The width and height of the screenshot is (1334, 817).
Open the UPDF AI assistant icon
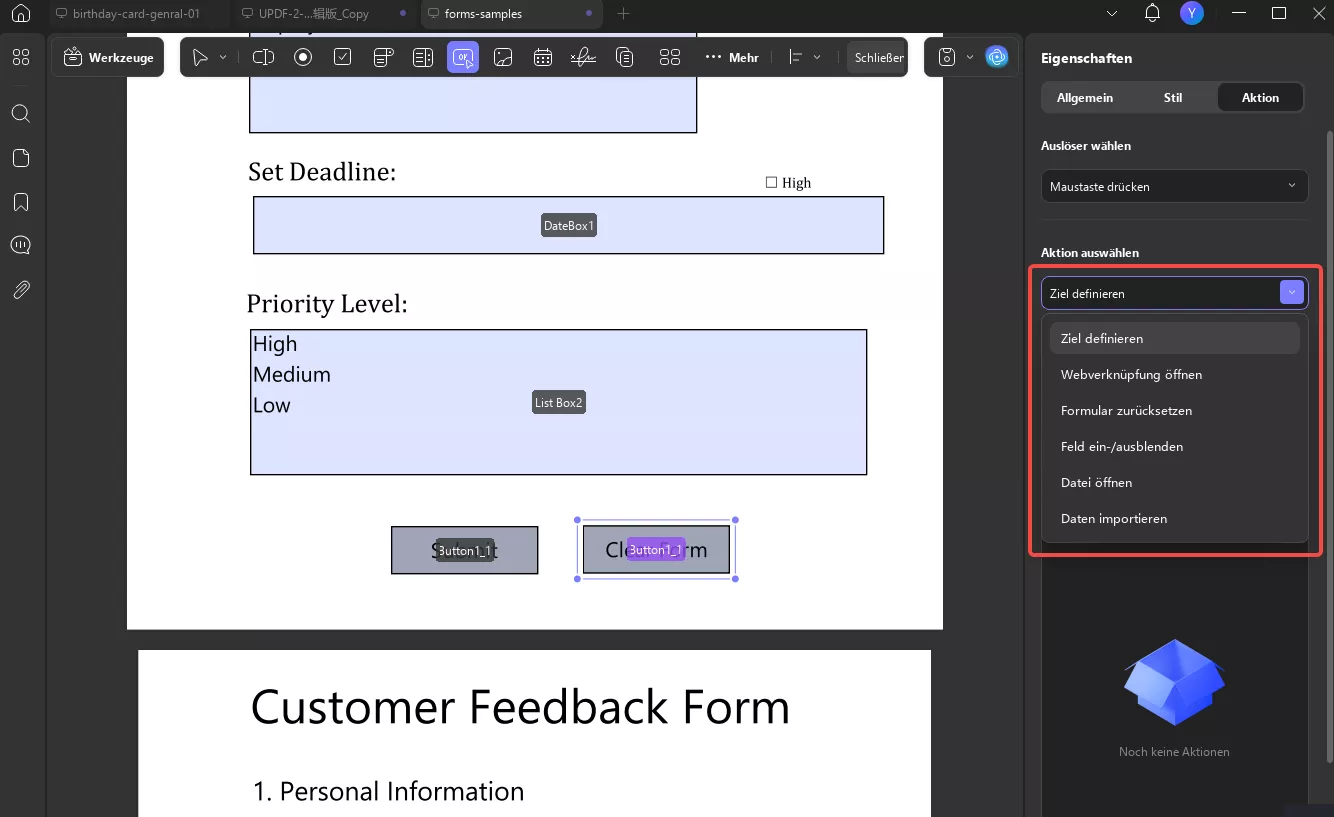pos(997,57)
